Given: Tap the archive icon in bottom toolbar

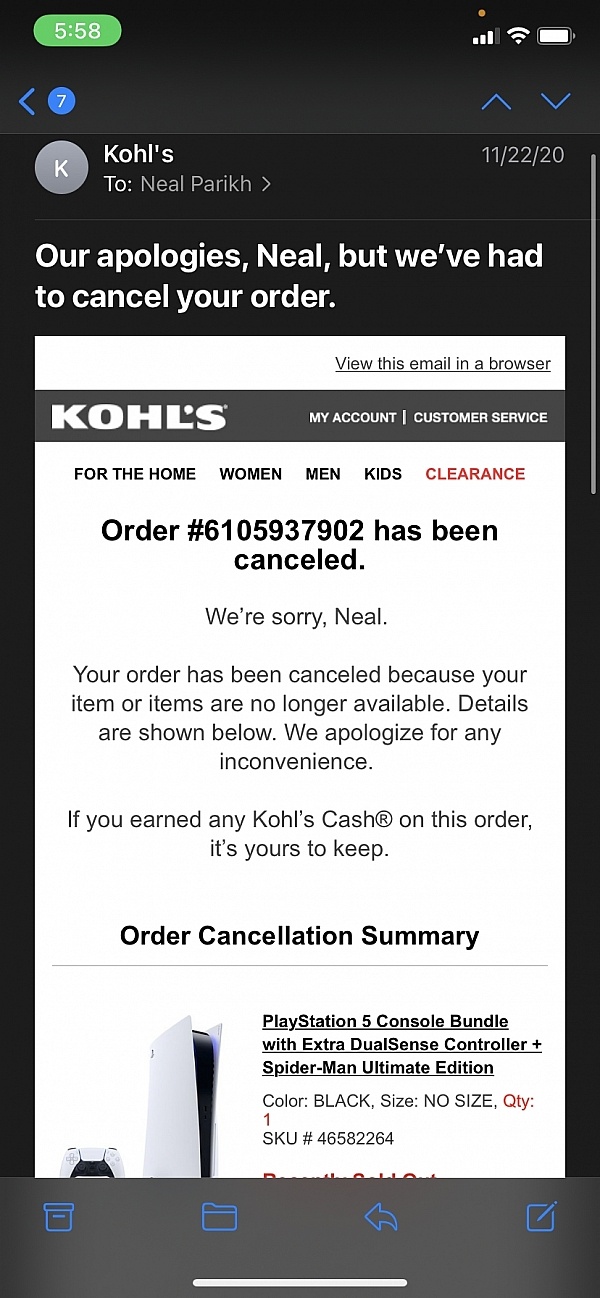Looking at the screenshot, I should click(x=59, y=1216).
